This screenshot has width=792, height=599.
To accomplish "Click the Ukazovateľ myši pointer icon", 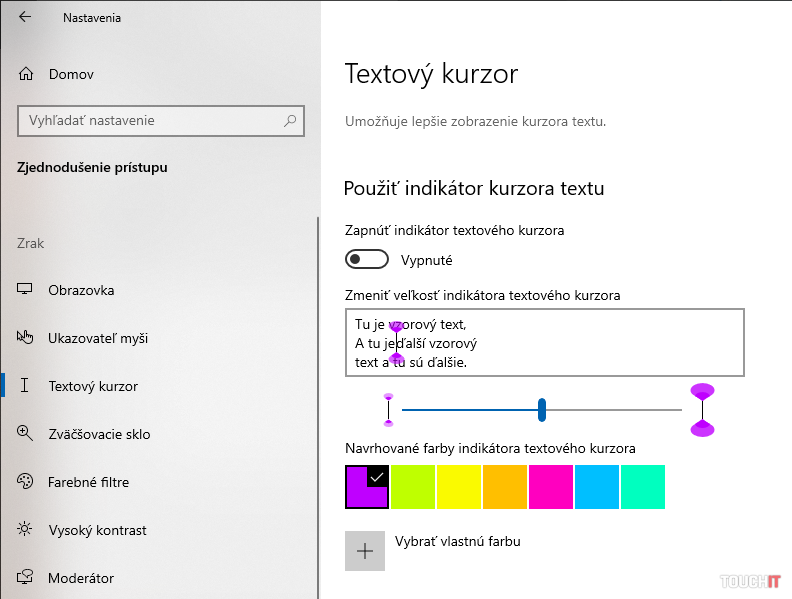I will coord(26,338).
